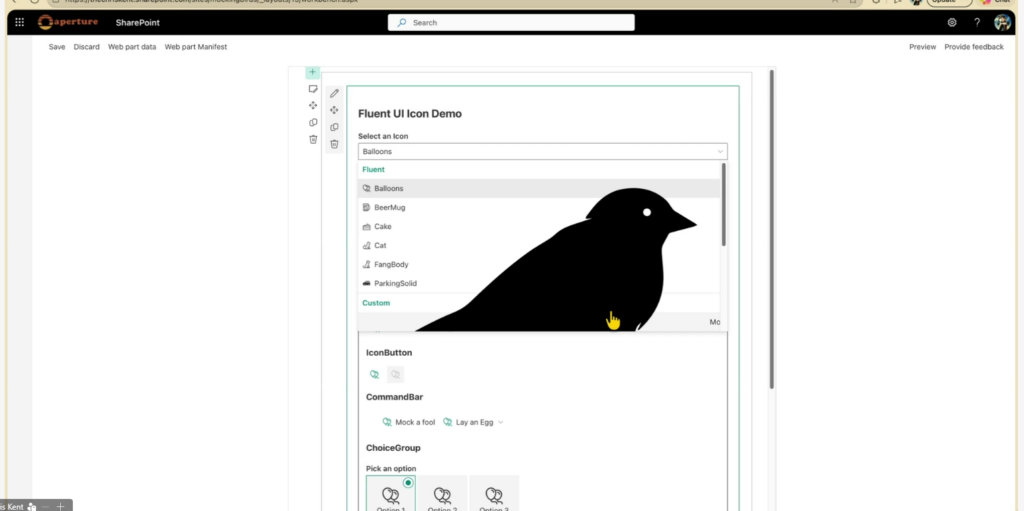
Task: Click the Select an Icon label
Action: (x=383, y=136)
